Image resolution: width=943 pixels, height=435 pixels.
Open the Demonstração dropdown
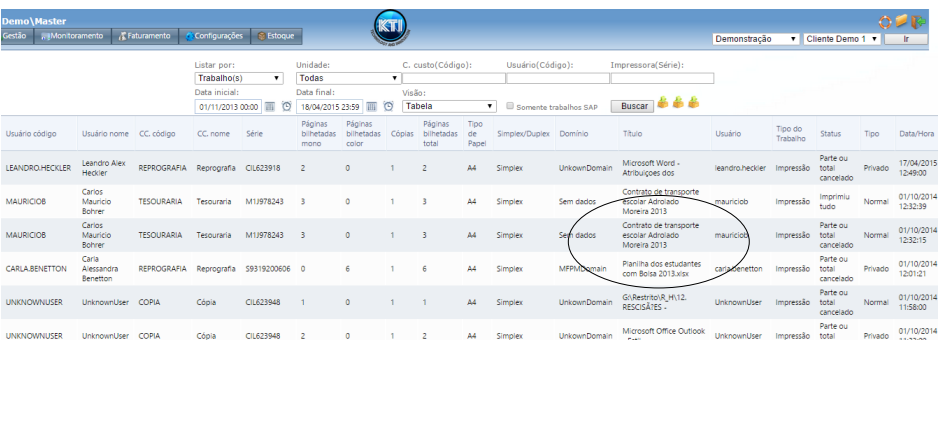[756, 39]
